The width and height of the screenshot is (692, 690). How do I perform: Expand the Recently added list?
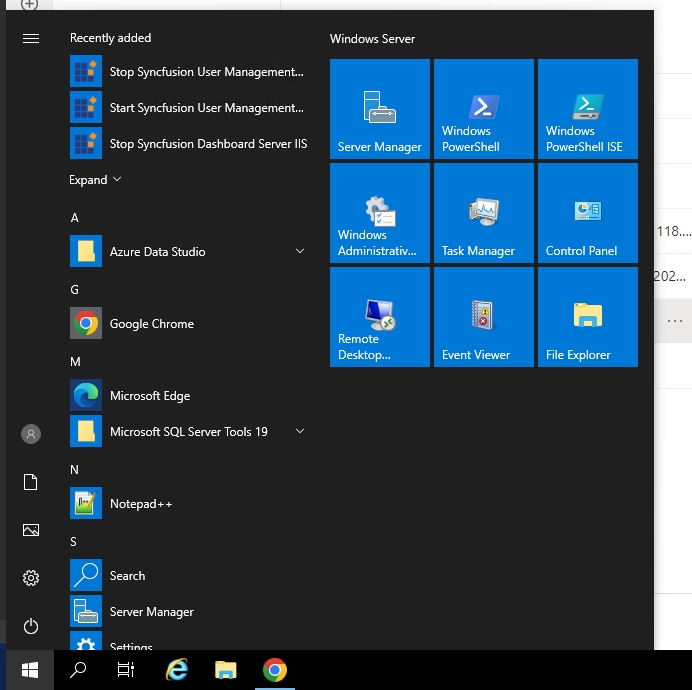coord(95,180)
